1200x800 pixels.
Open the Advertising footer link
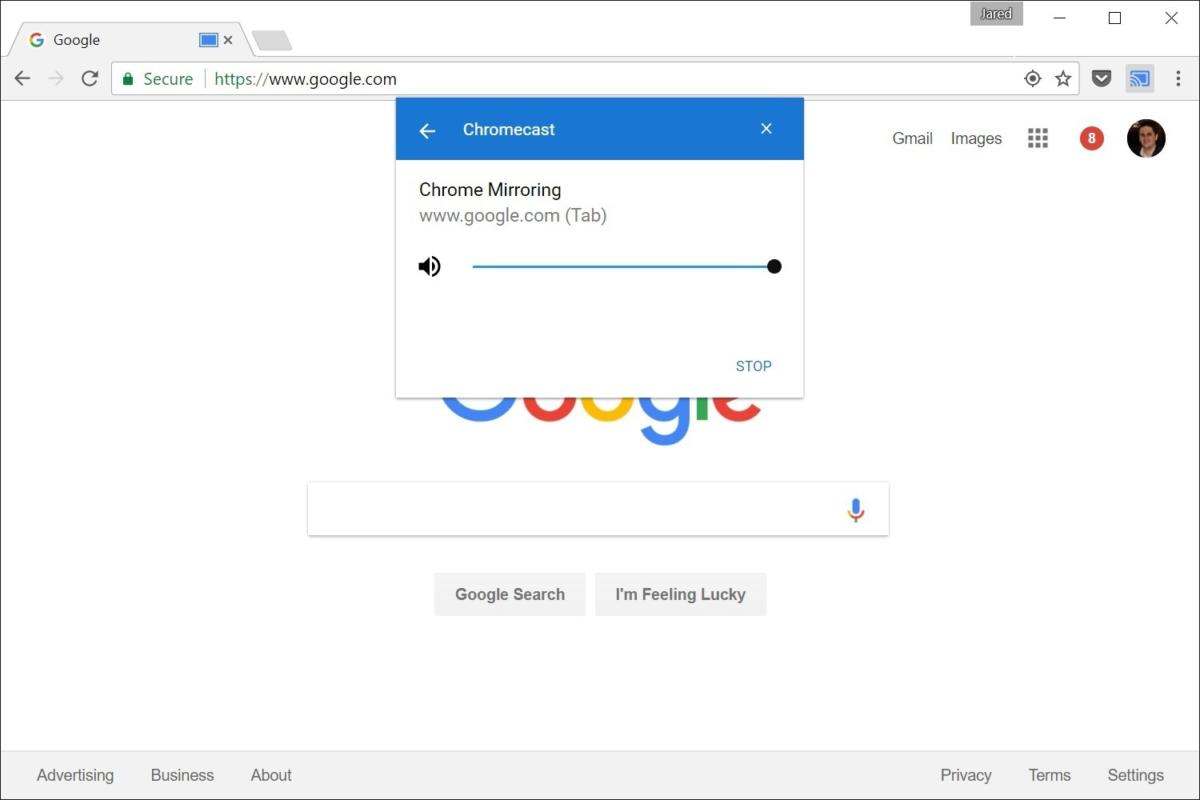75,775
